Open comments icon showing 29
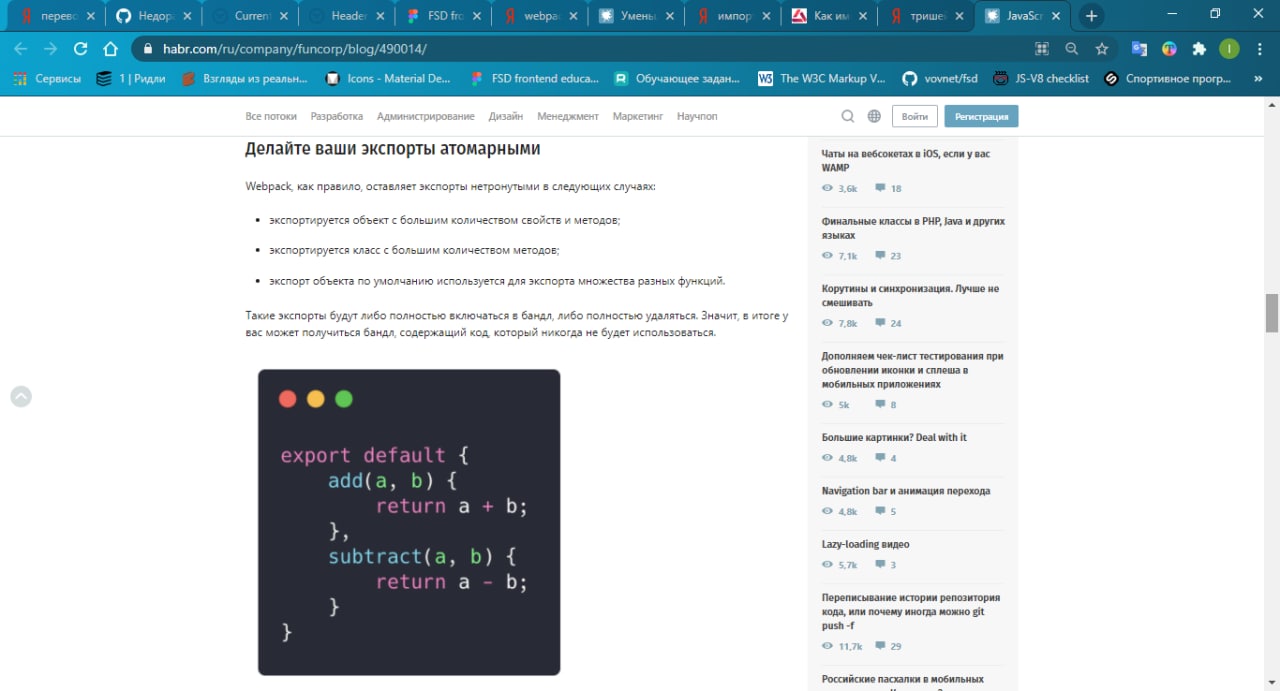 880,646
